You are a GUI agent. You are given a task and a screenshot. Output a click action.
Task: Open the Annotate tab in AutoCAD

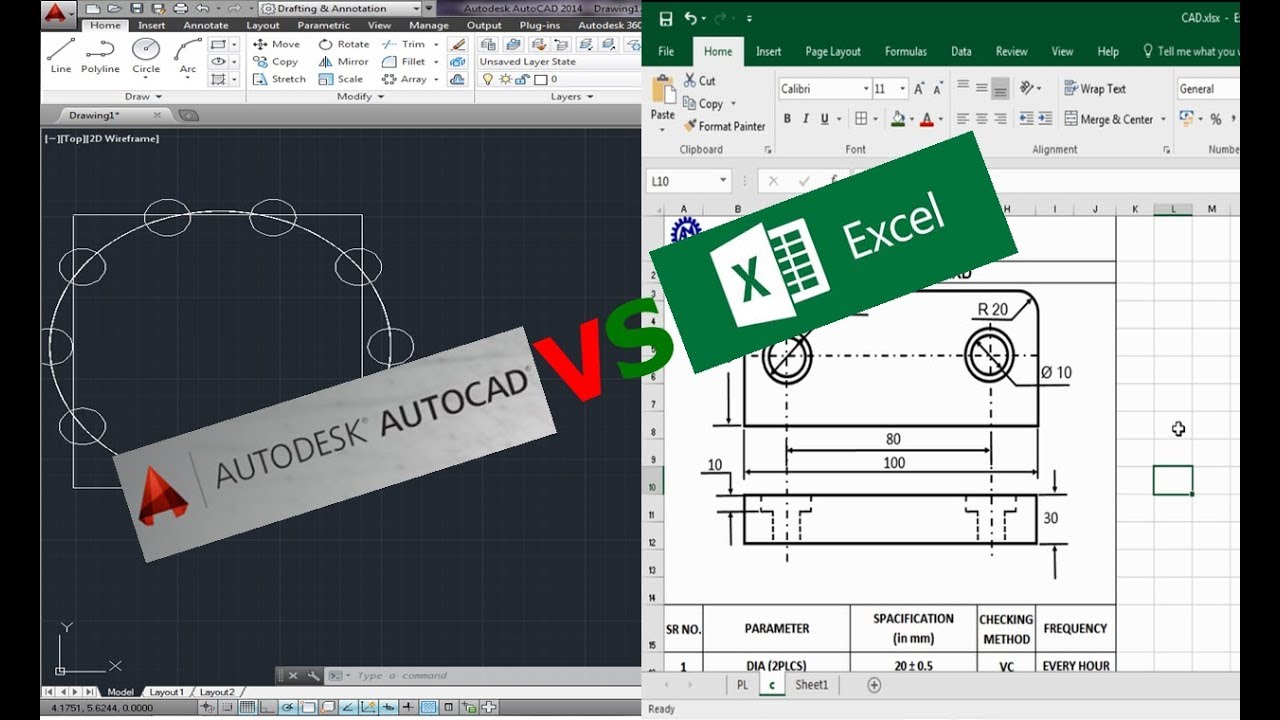pos(206,26)
